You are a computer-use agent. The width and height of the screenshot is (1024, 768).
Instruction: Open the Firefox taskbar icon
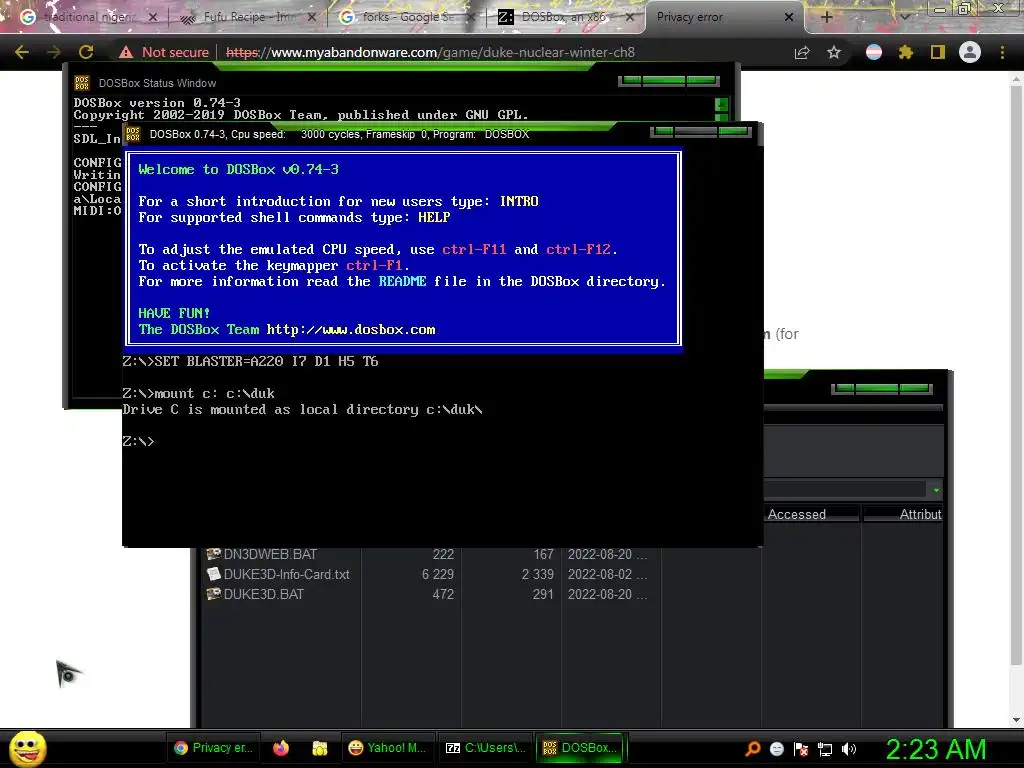[281, 748]
